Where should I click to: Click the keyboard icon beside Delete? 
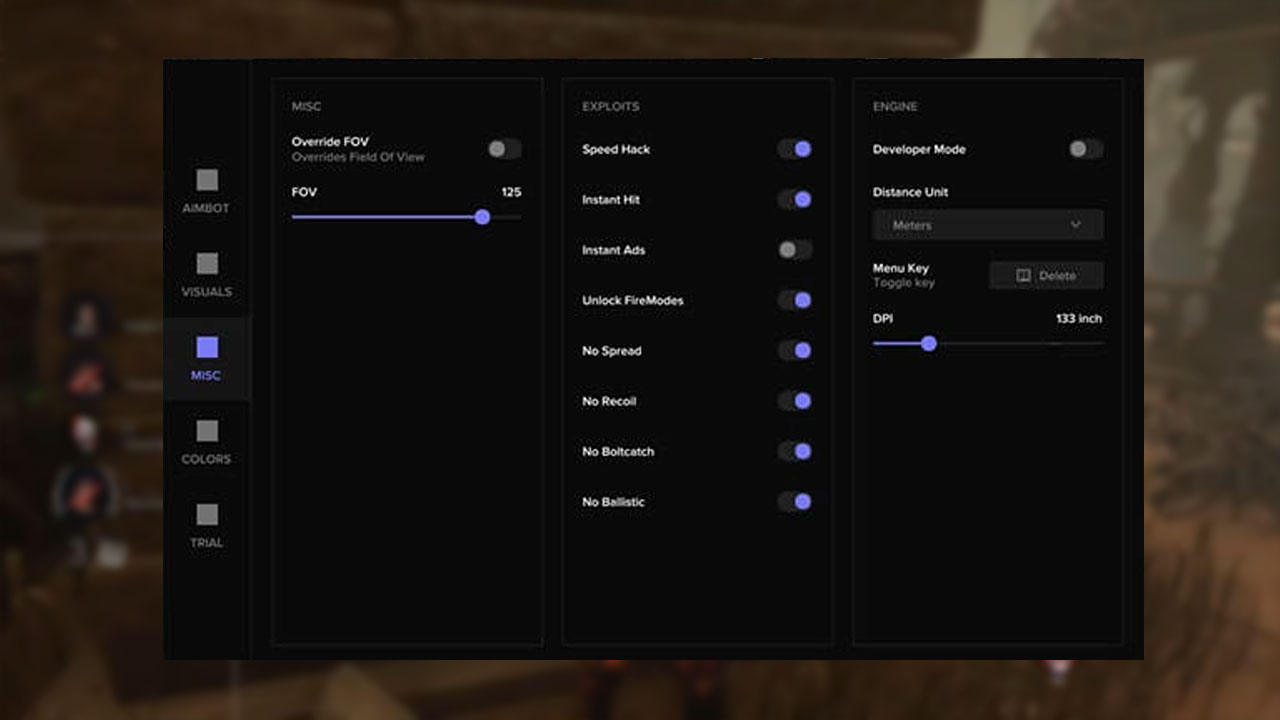pyautogui.click(x=1023, y=276)
